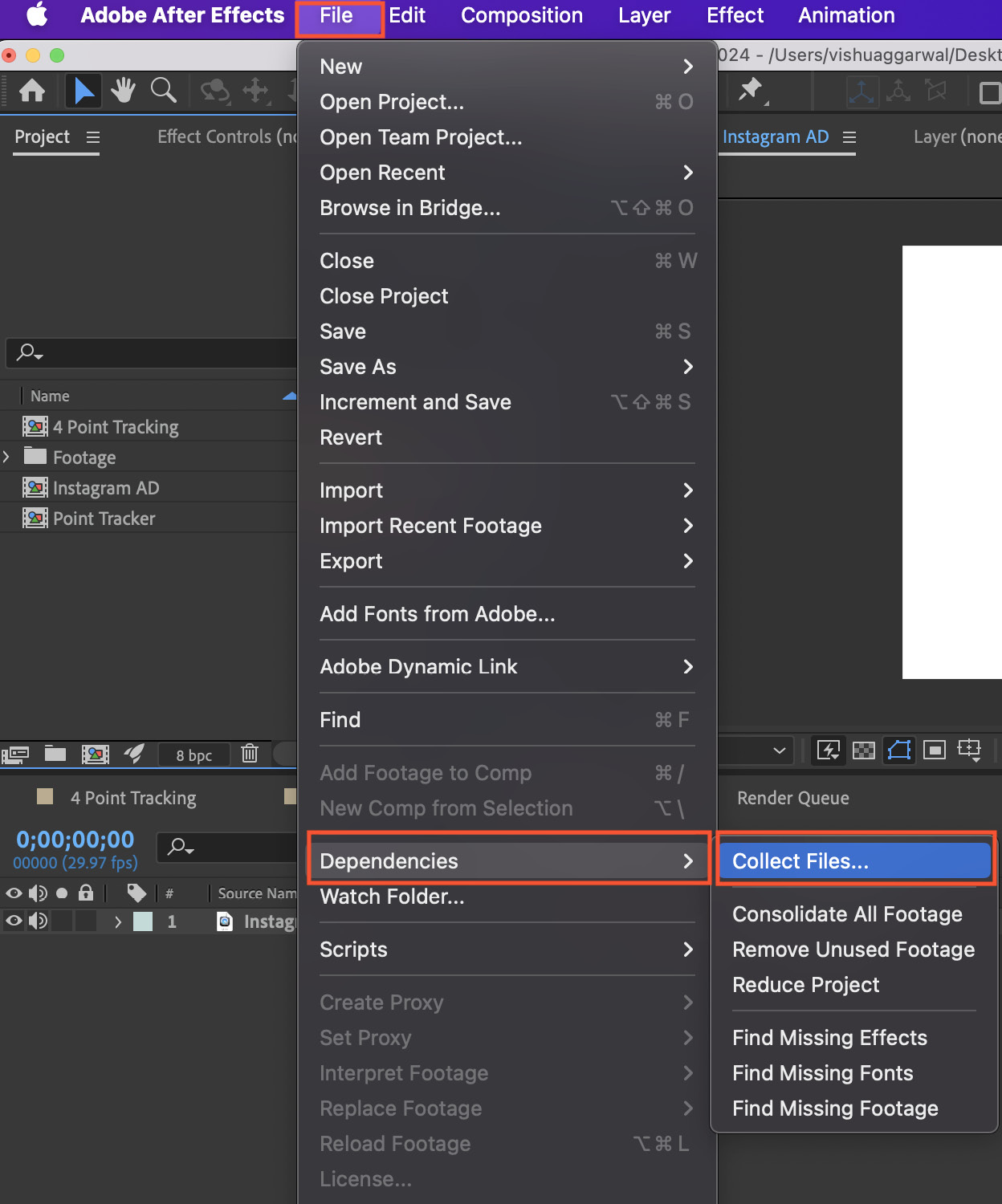Expand layer 1 properties in timeline

coord(118,921)
